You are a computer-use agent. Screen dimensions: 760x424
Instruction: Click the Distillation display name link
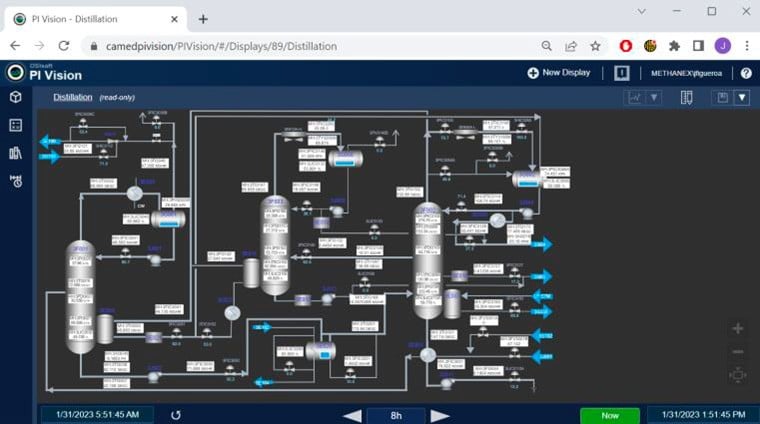click(73, 97)
